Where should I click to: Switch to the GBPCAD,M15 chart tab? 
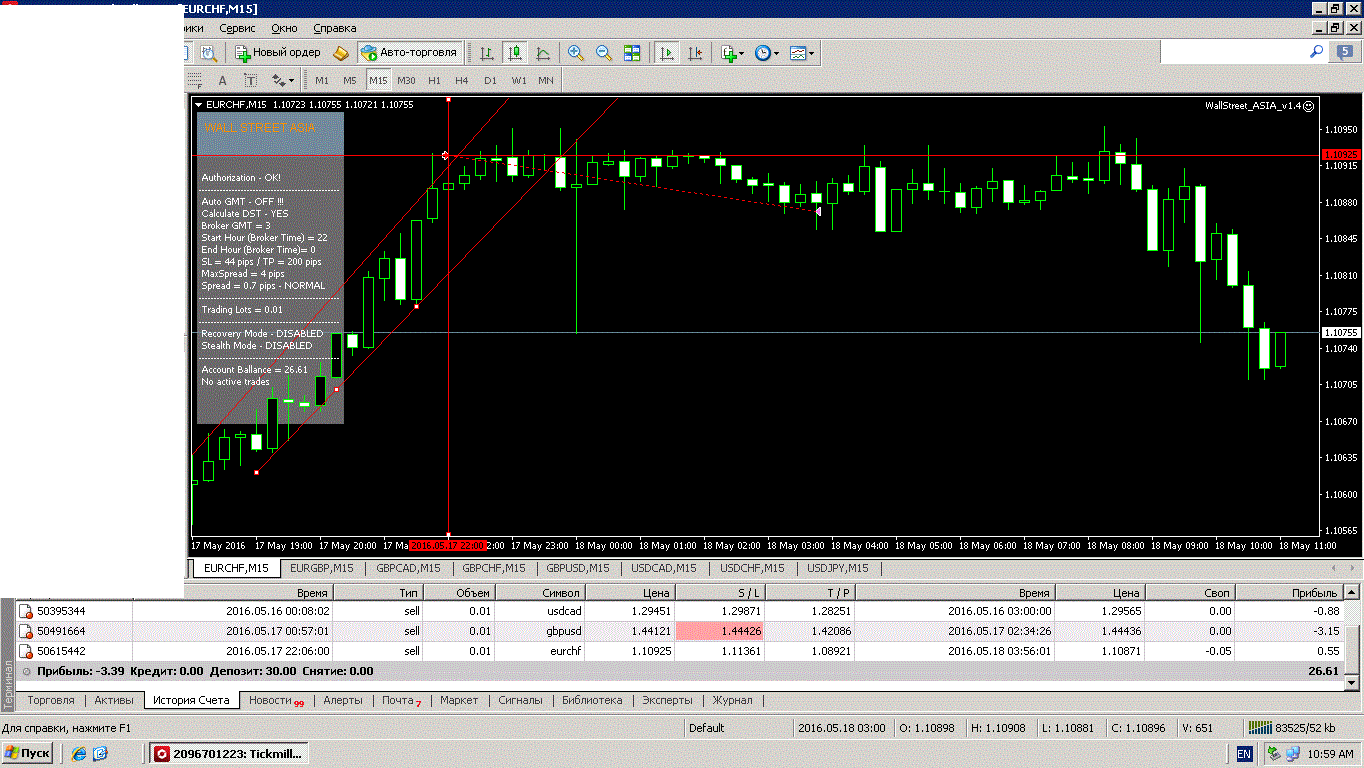pos(407,568)
